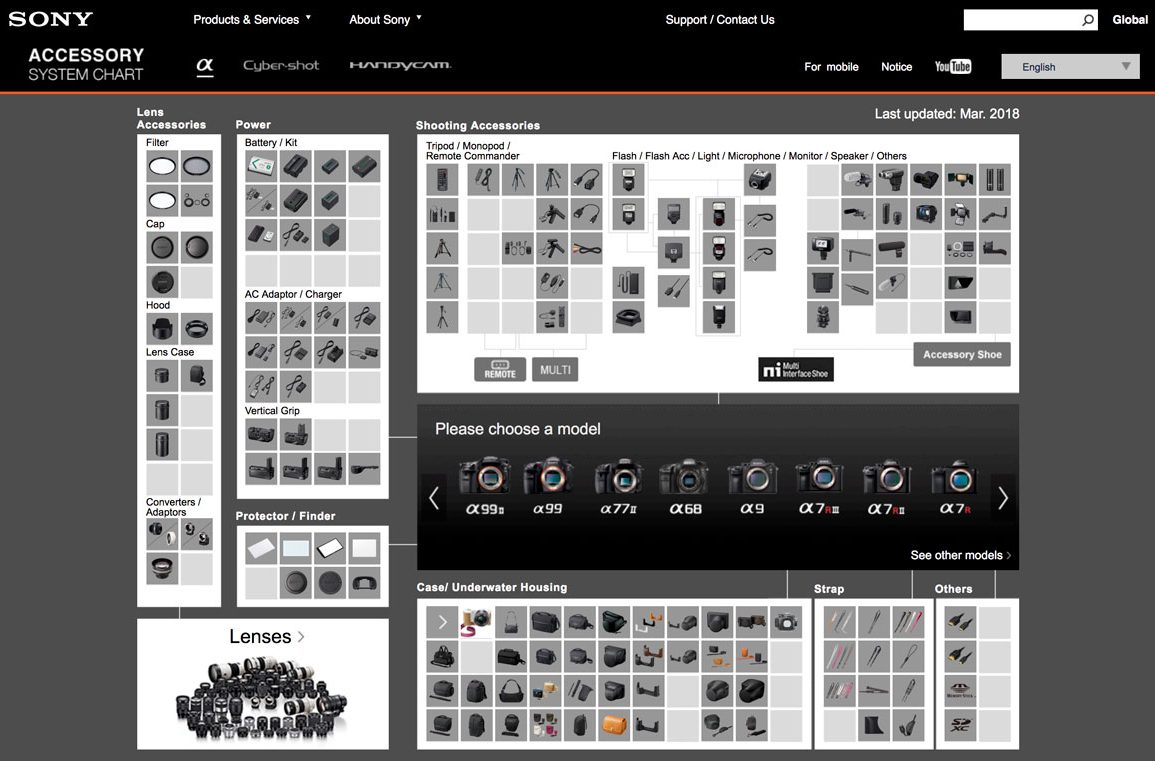Open the For mobile link
The height and width of the screenshot is (761, 1155).
click(x=831, y=67)
